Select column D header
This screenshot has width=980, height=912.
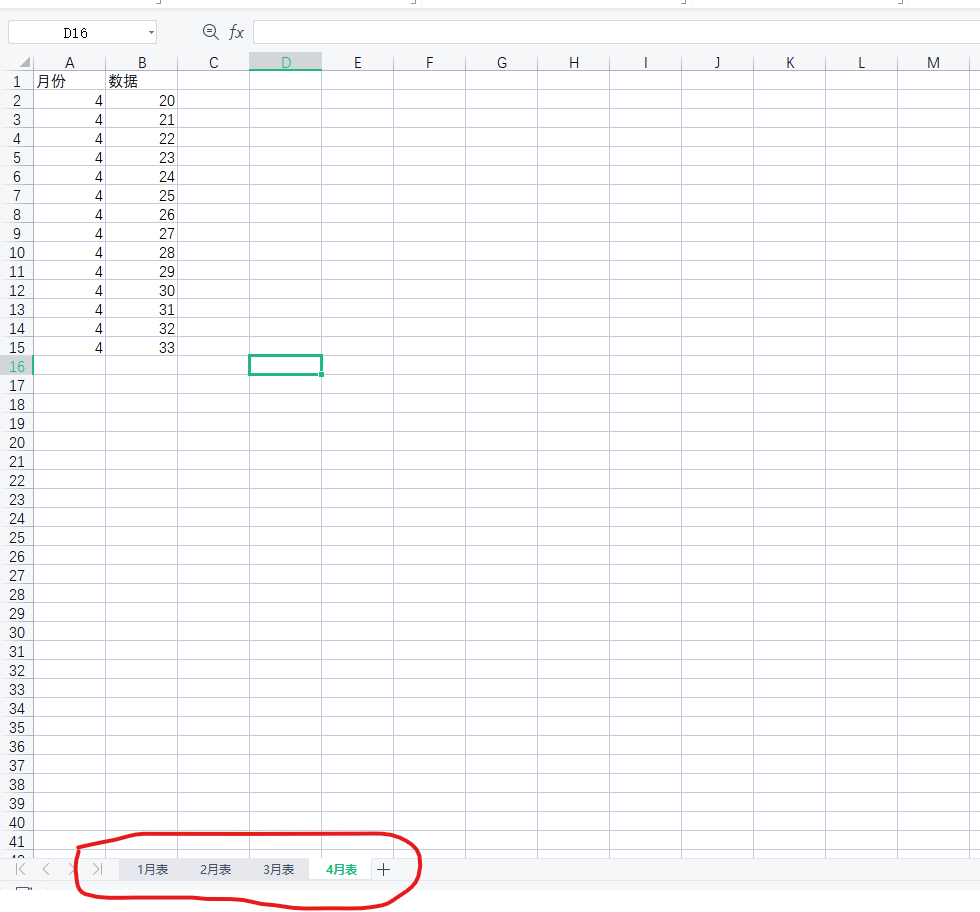pyautogui.click(x=286, y=63)
